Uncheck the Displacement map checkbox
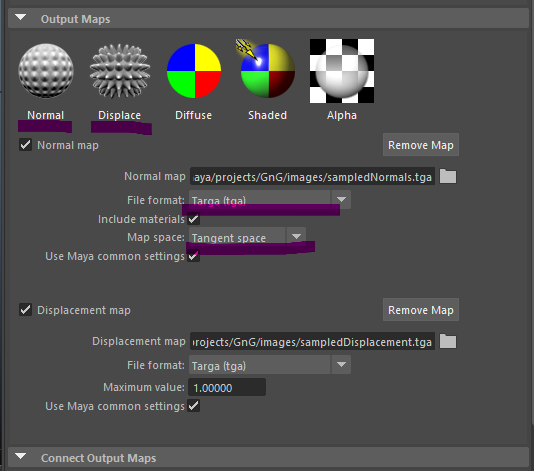534x471 pixels. click(26, 310)
